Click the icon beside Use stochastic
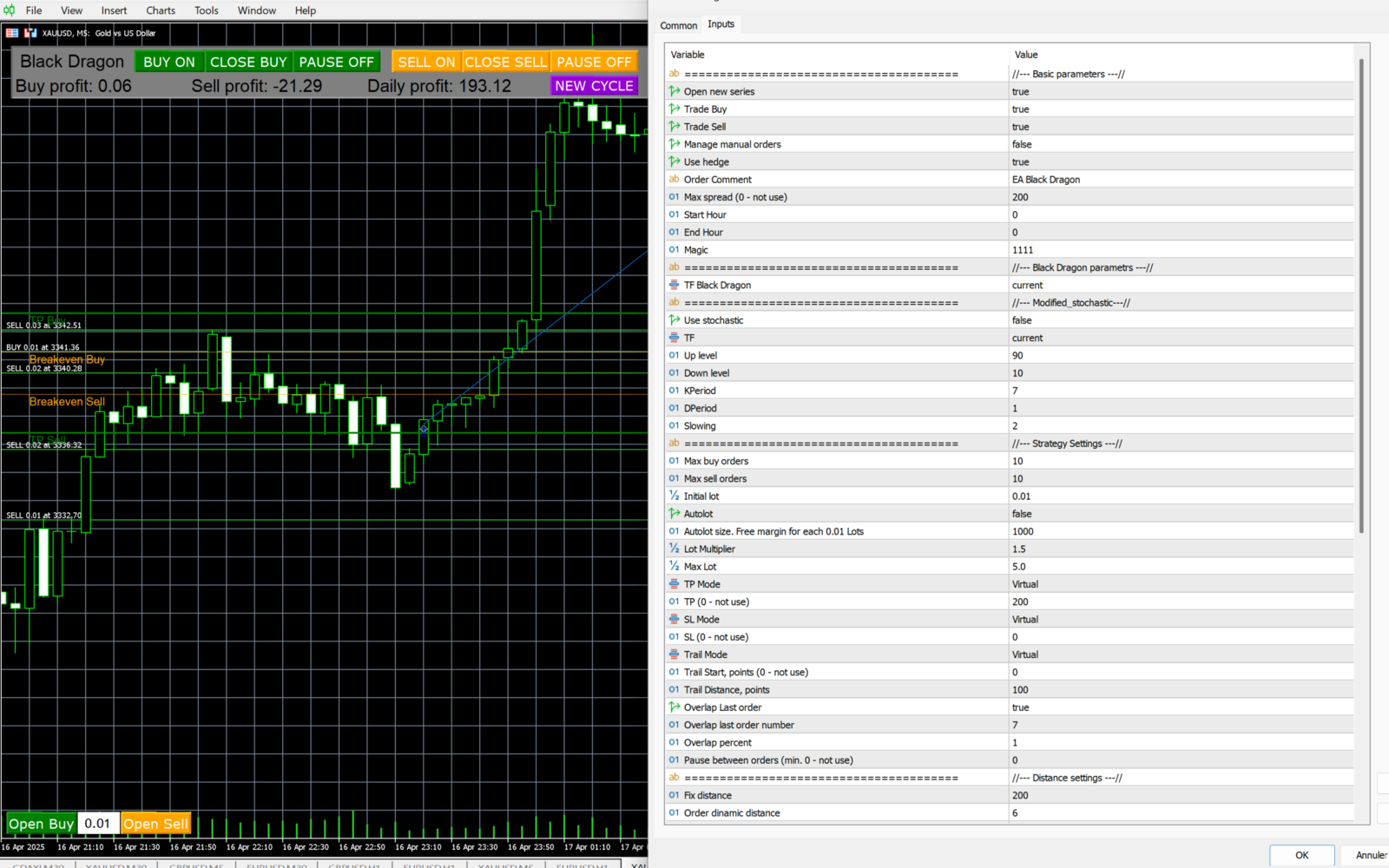The height and width of the screenshot is (868, 1389). 675,319
